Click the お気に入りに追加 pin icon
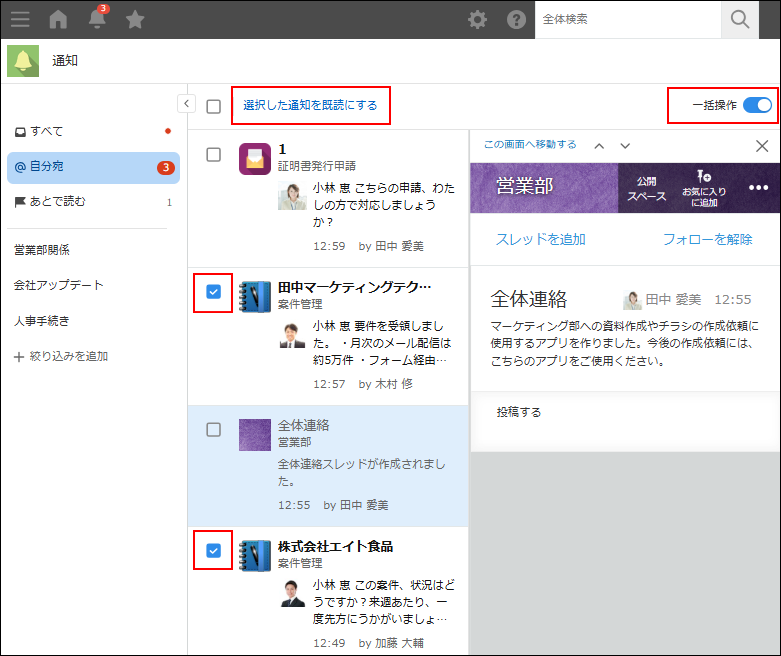The height and width of the screenshot is (656, 781). [x=703, y=176]
